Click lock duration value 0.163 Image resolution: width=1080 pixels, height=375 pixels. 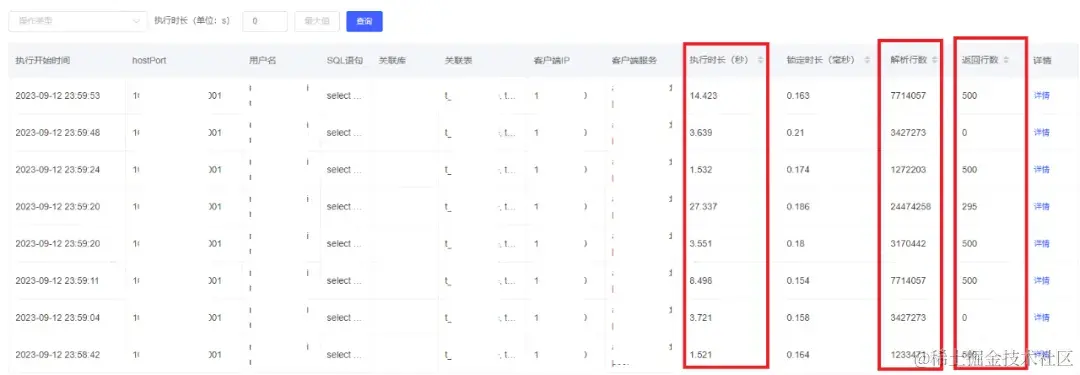(798, 96)
